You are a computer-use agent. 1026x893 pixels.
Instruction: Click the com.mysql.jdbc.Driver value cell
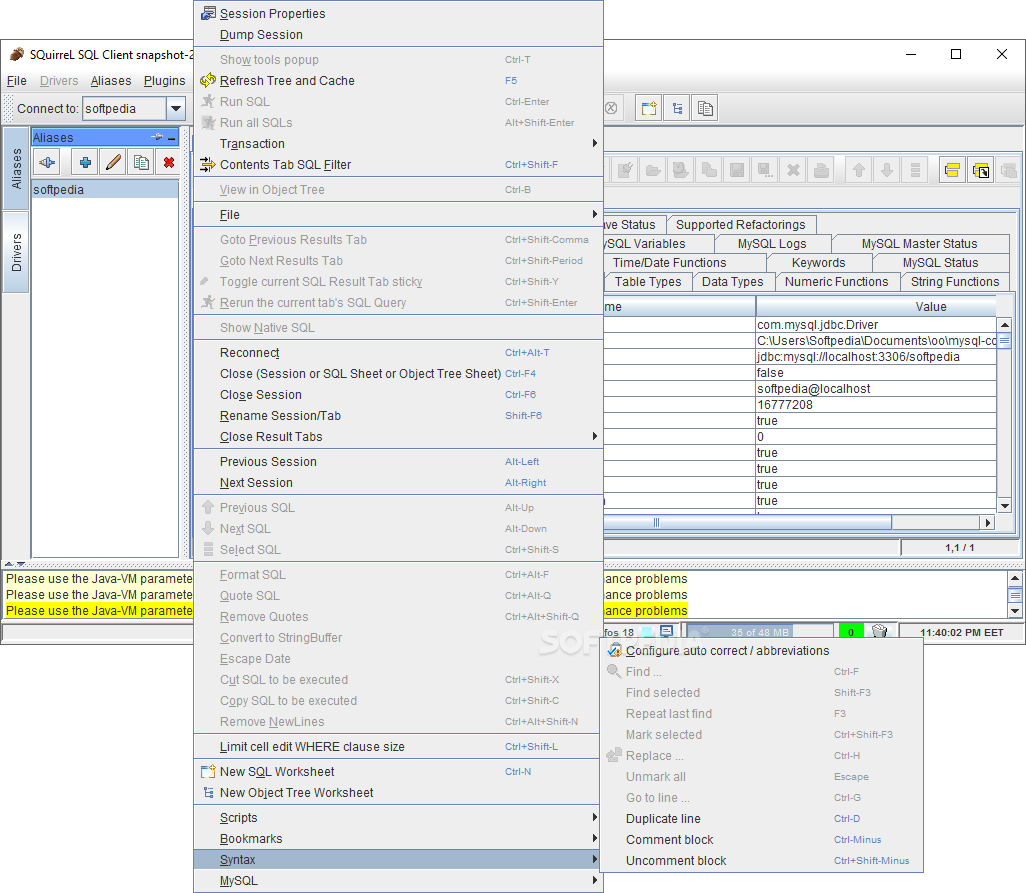876,324
